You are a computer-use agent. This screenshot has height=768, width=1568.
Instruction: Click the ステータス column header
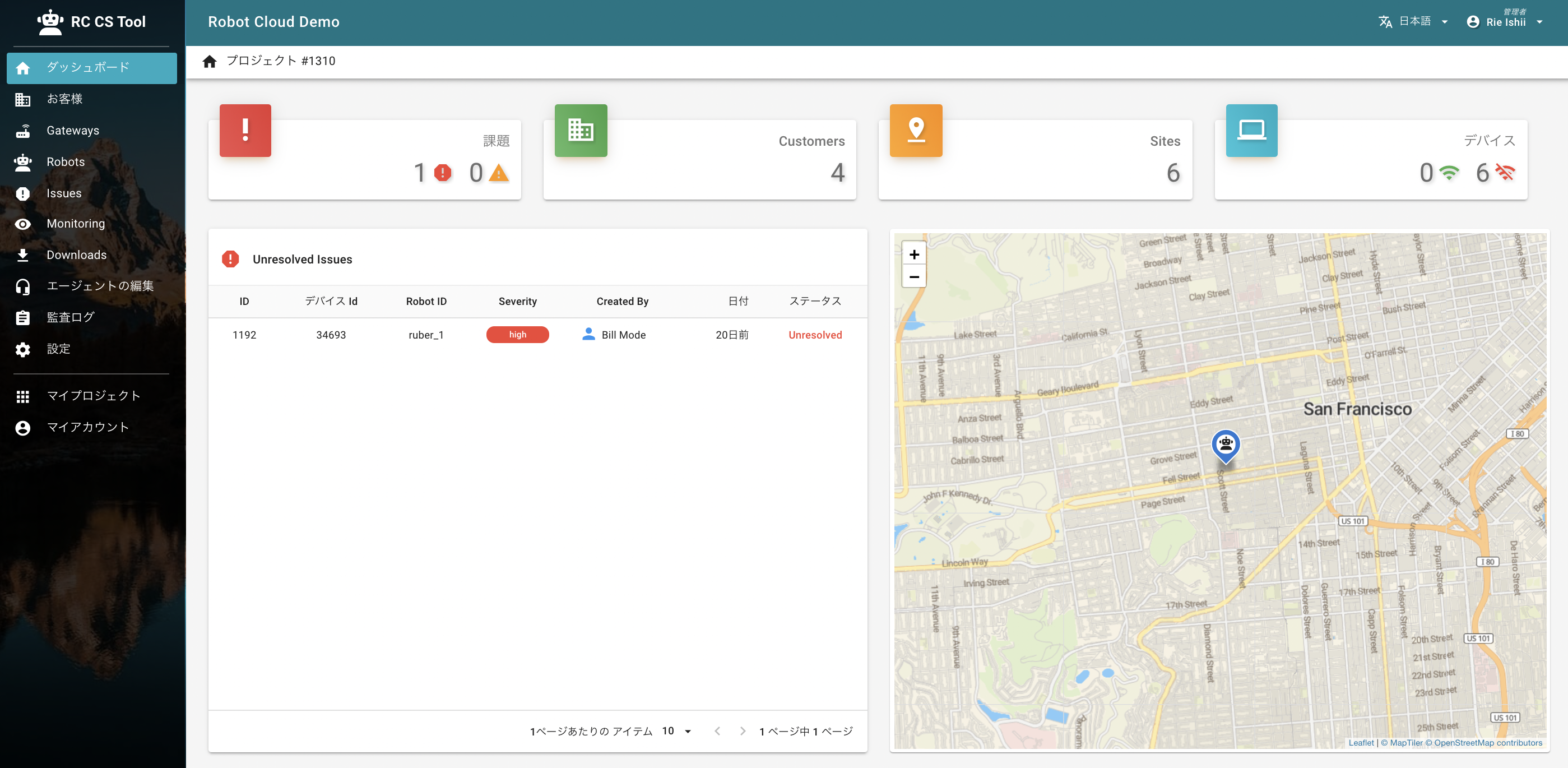(815, 302)
